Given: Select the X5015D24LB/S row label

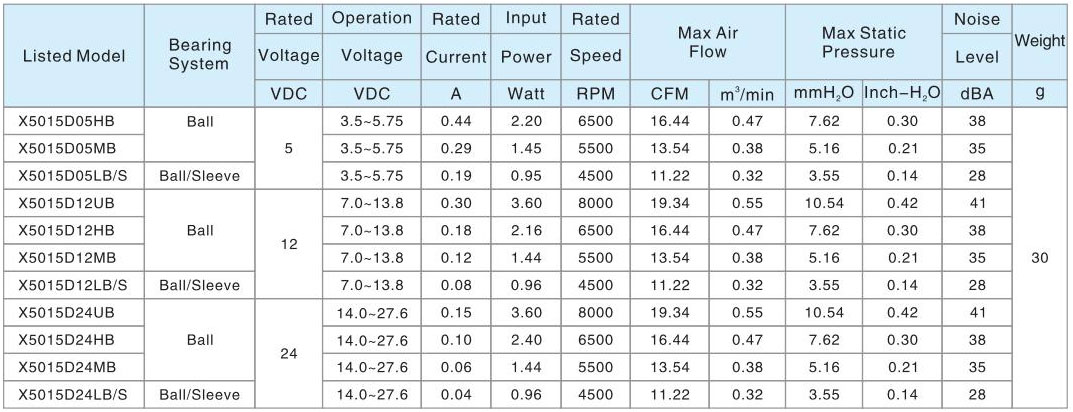Looking at the screenshot, I should point(74,395).
